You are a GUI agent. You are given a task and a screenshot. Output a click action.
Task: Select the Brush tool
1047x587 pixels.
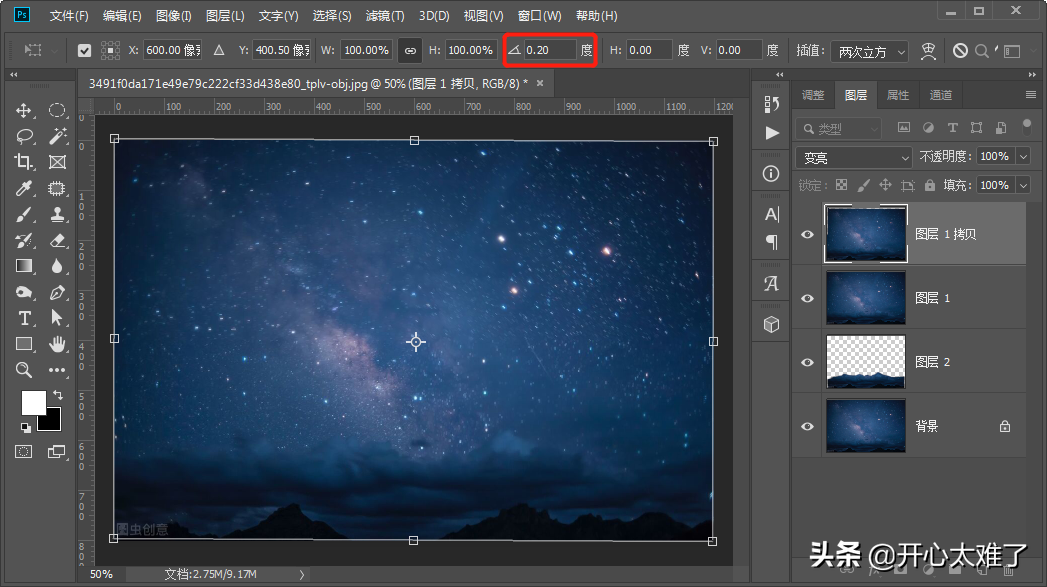pyautogui.click(x=24, y=214)
